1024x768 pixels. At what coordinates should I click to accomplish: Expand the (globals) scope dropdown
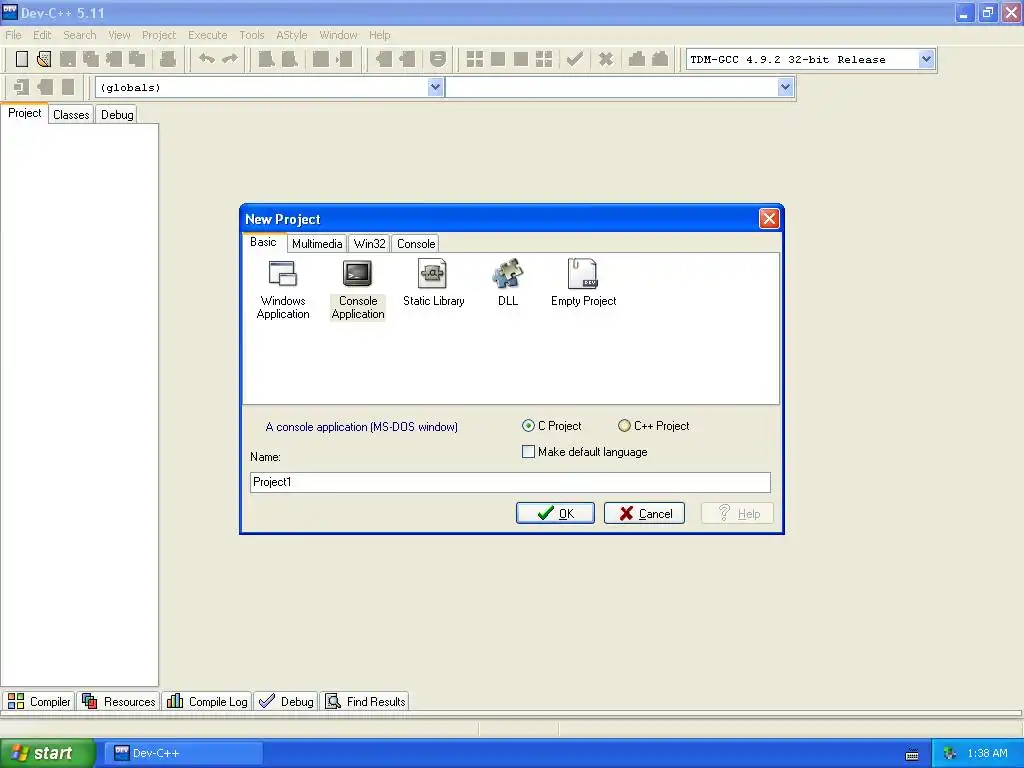click(436, 87)
